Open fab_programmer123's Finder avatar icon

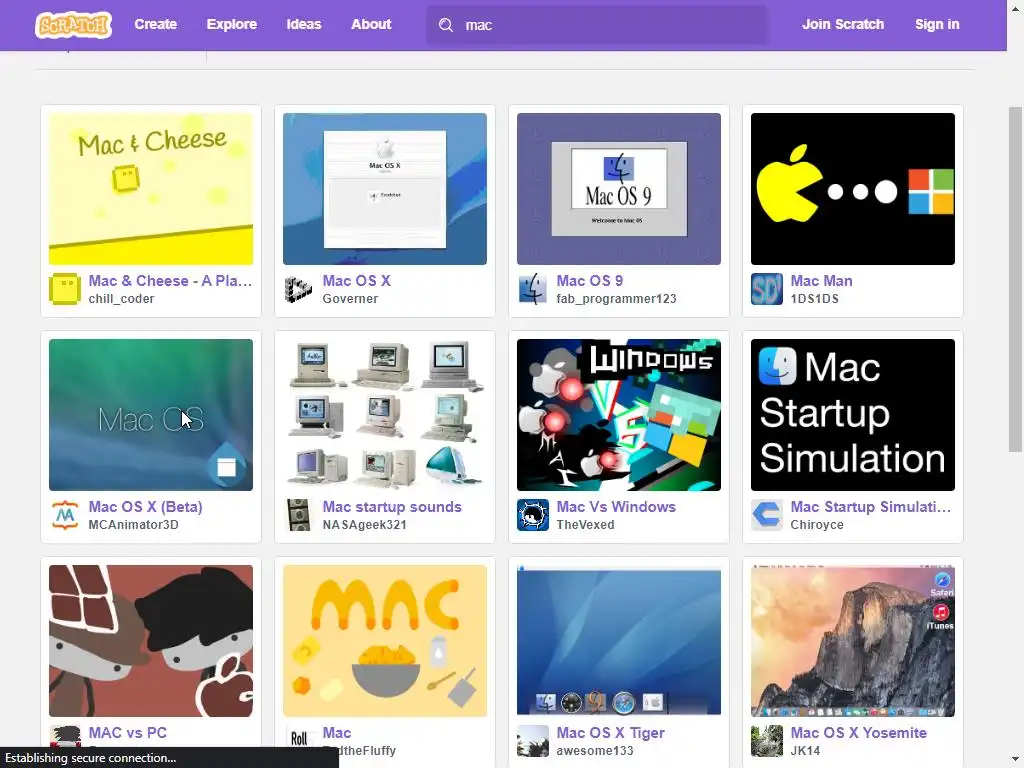click(x=533, y=289)
